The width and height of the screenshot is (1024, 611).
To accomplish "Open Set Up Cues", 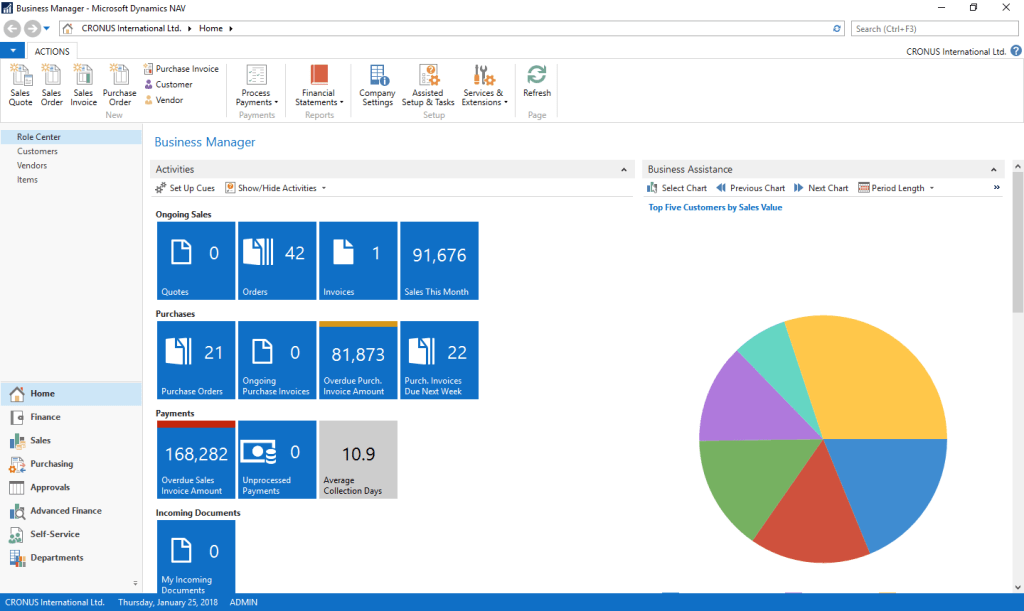I will (x=185, y=188).
